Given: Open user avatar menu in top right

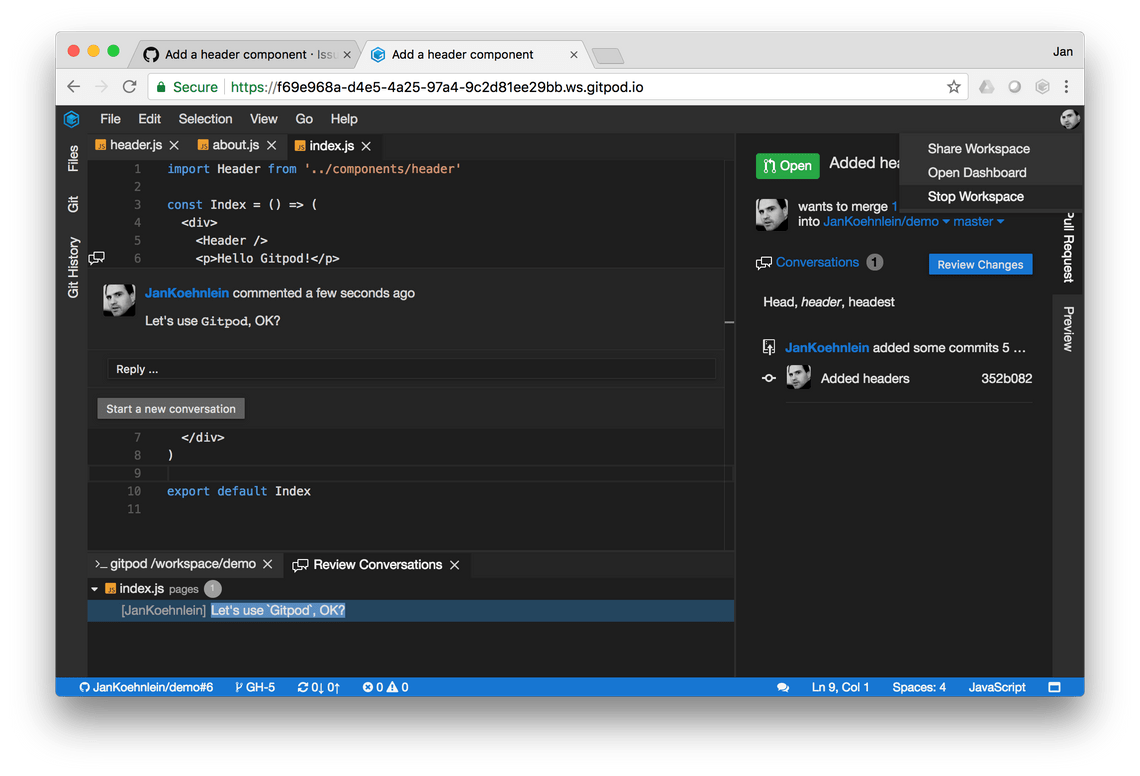Looking at the screenshot, I should tap(1069, 119).
